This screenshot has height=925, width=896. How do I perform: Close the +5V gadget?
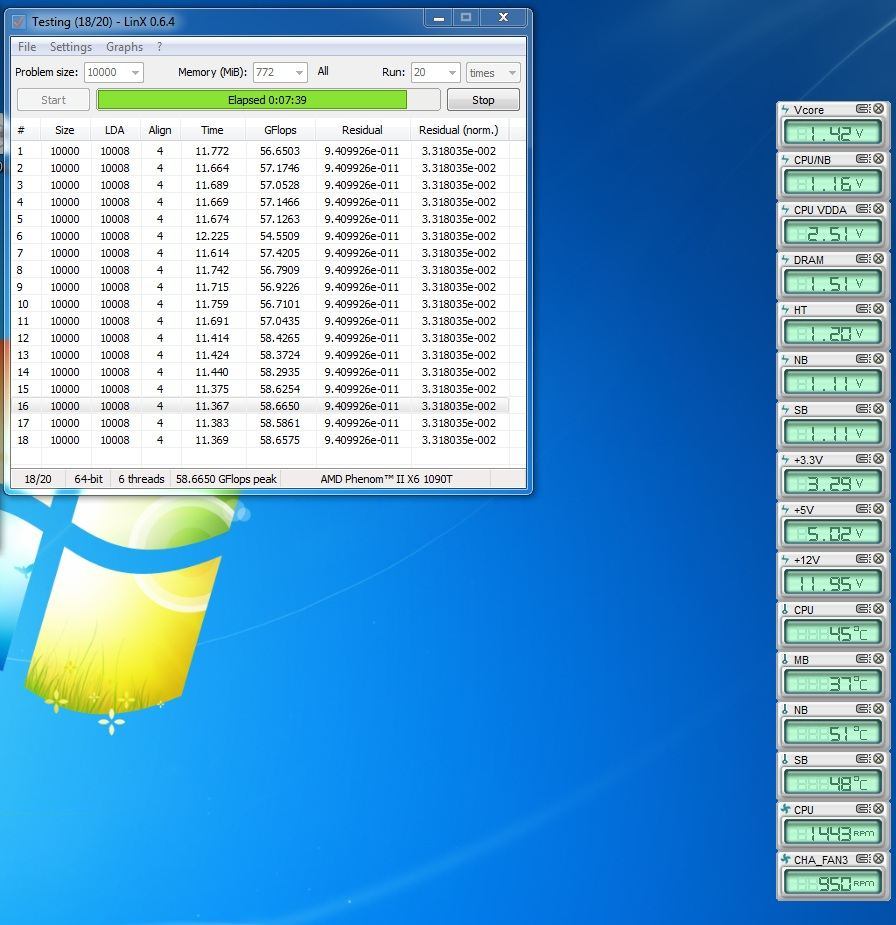click(878, 509)
